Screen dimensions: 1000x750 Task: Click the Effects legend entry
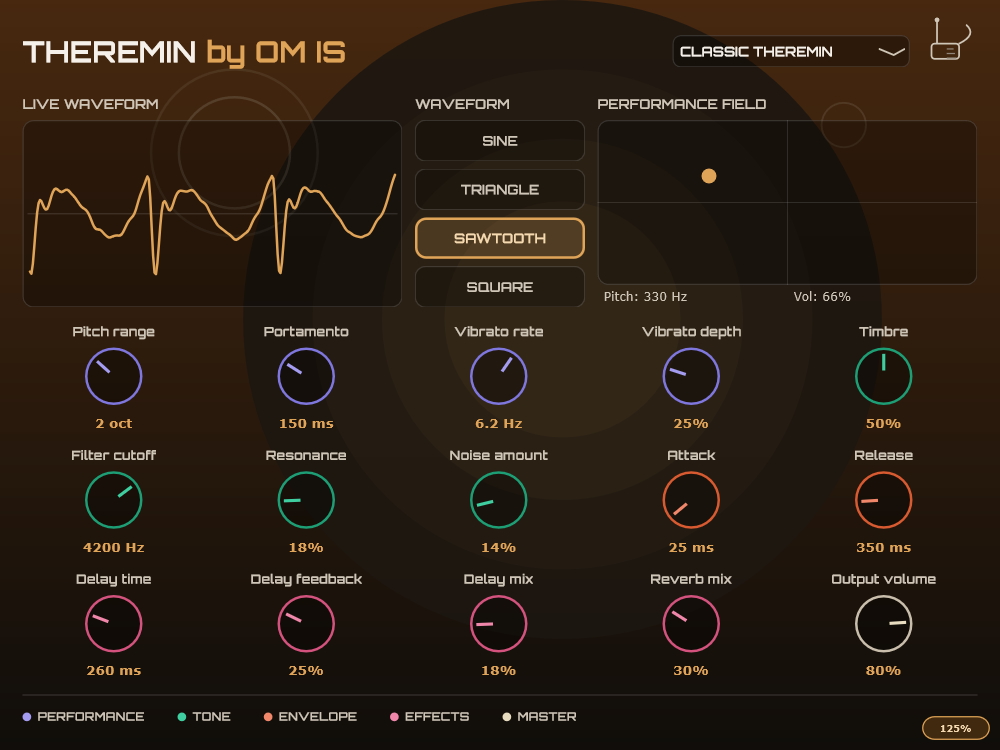[x=430, y=717]
